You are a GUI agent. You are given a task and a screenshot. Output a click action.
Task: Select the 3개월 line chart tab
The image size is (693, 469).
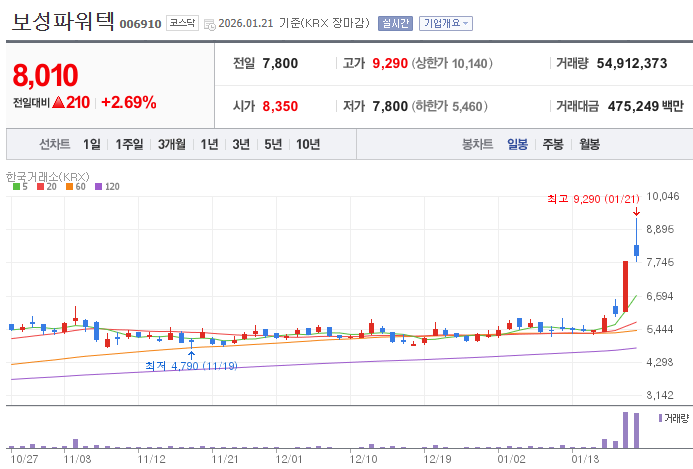[171, 144]
